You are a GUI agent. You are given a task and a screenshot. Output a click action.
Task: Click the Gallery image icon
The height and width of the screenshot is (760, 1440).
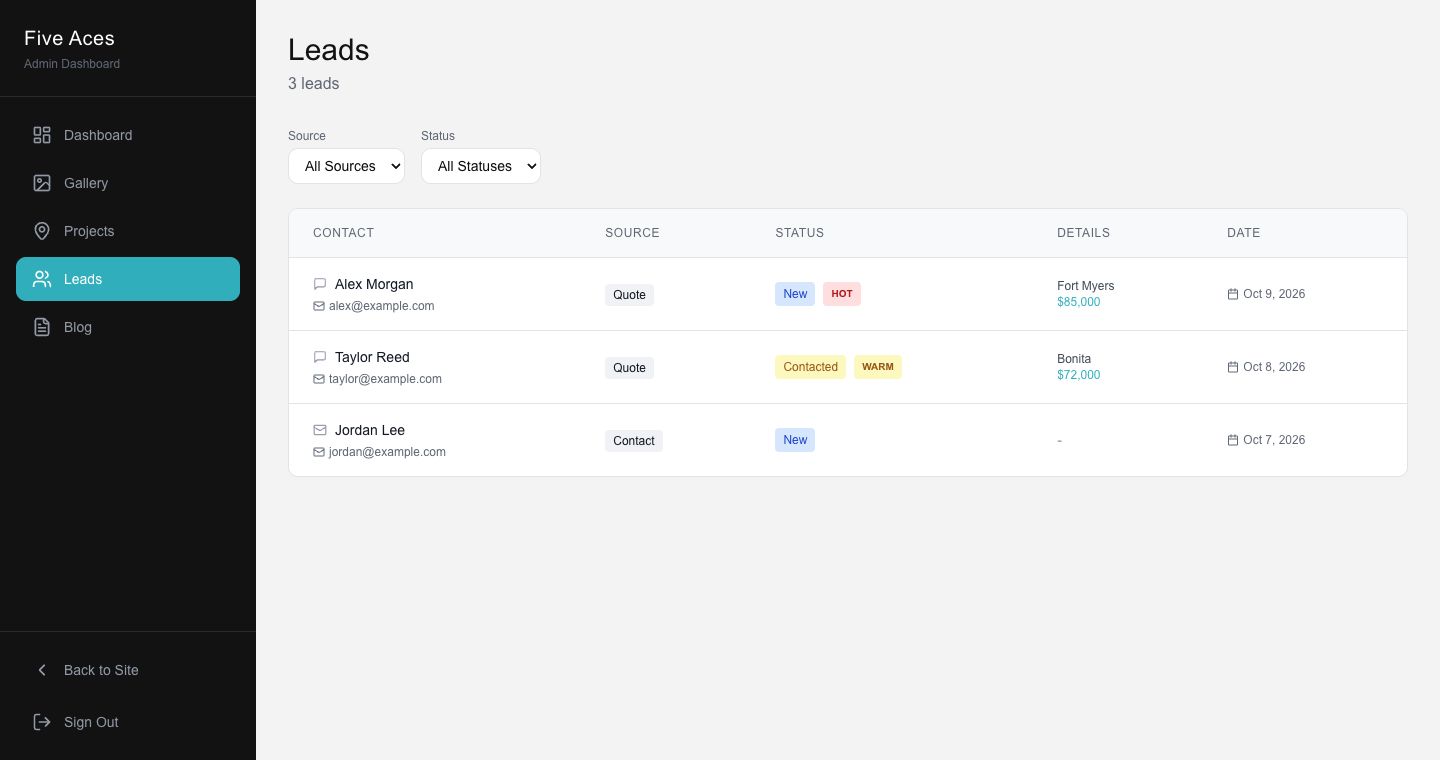click(42, 183)
